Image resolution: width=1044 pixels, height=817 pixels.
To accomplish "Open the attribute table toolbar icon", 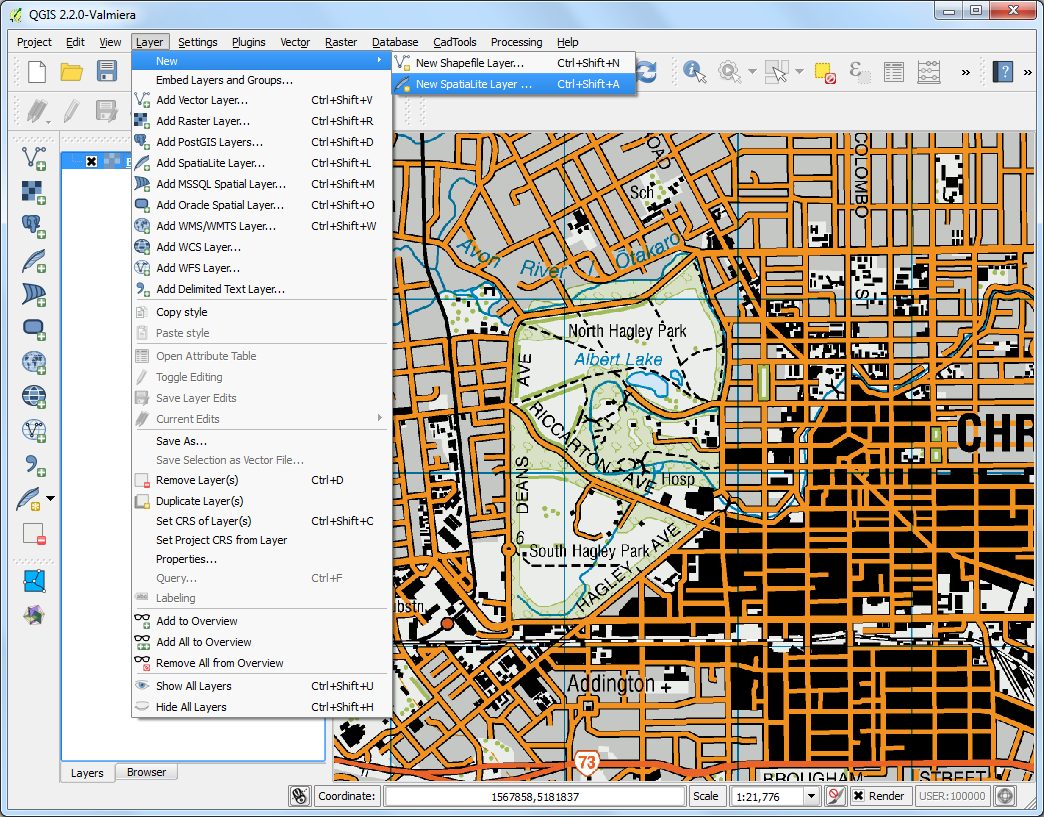I will [894, 72].
